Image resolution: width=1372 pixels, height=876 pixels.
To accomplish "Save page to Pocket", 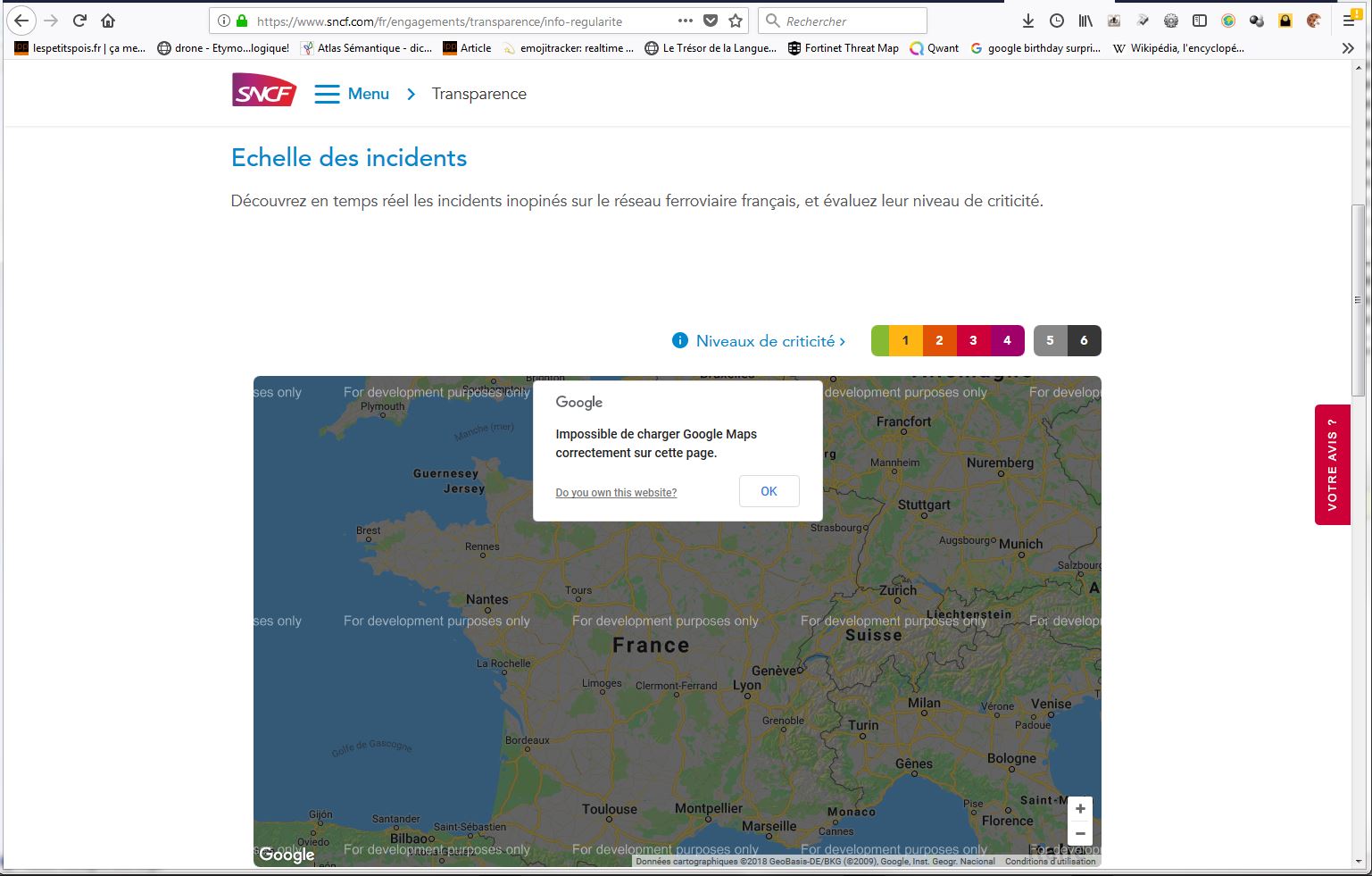I will [711, 21].
